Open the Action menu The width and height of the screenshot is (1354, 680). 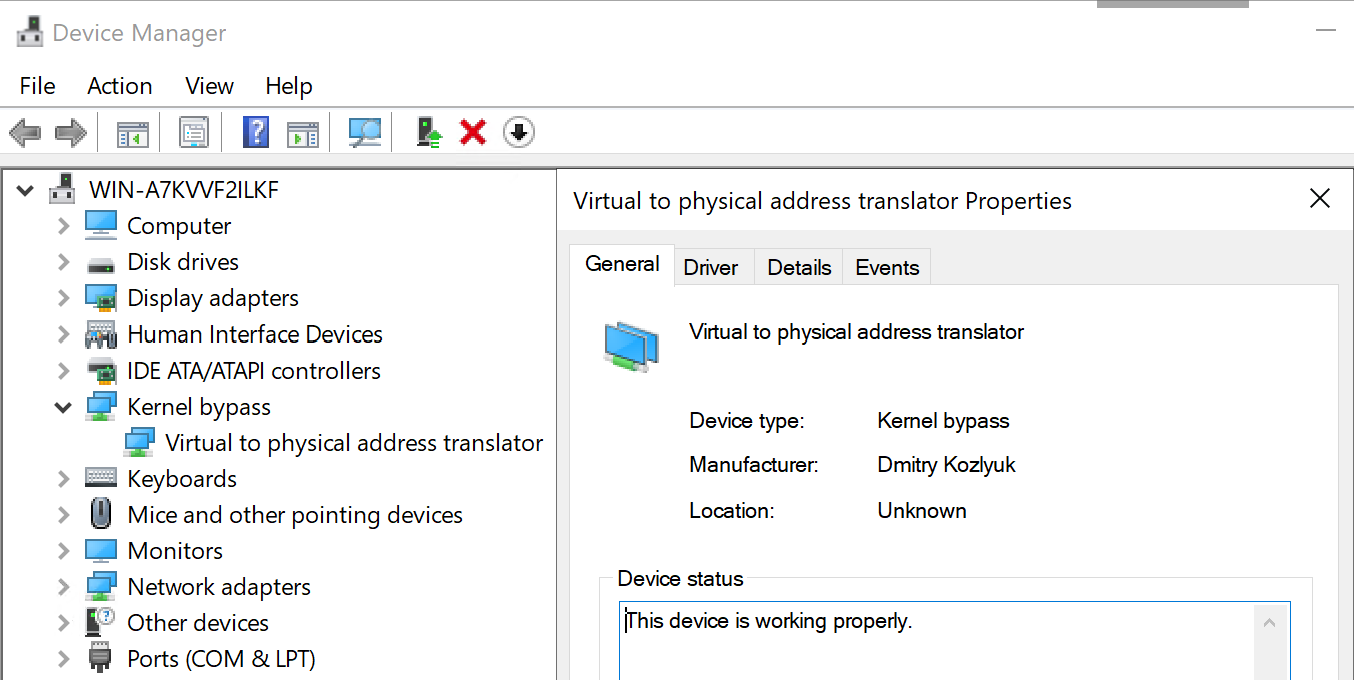(119, 86)
